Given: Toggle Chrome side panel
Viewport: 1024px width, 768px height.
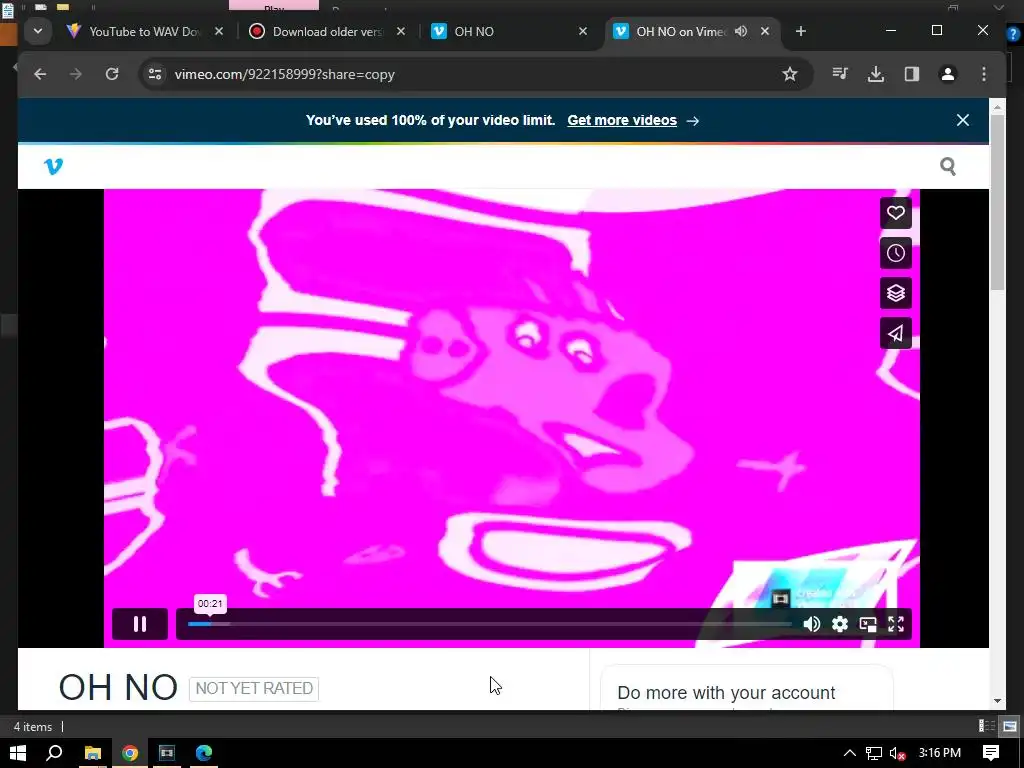Looking at the screenshot, I should [x=912, y=74].
